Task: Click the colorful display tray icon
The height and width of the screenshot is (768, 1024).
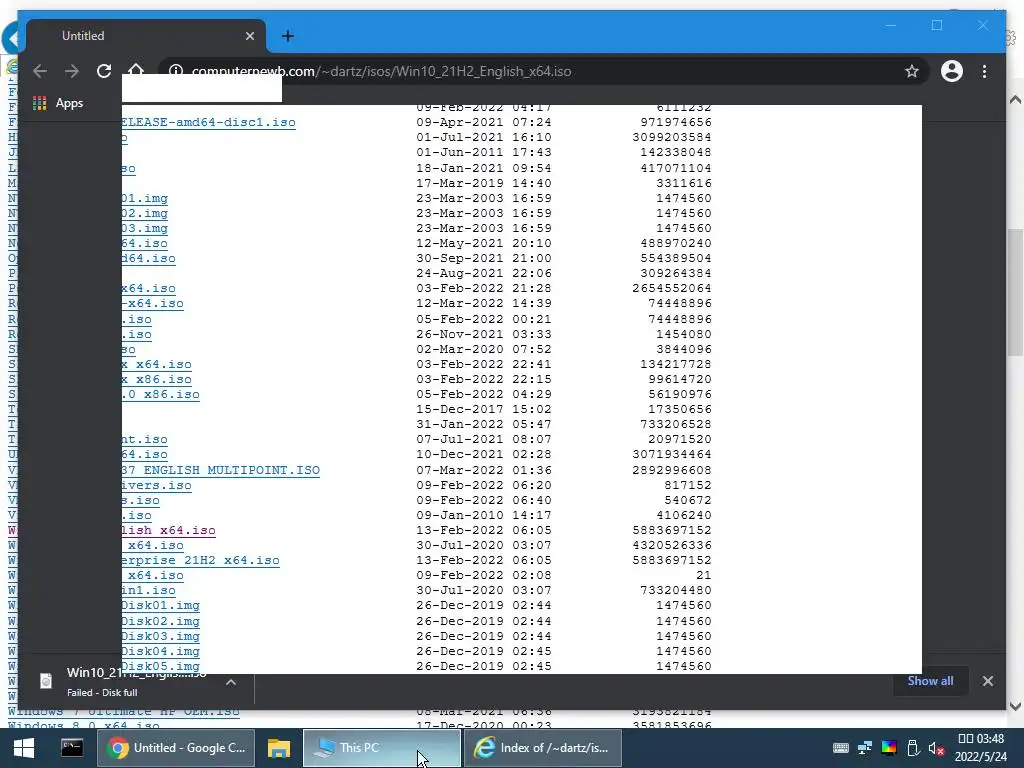Action: click(889, 748)
